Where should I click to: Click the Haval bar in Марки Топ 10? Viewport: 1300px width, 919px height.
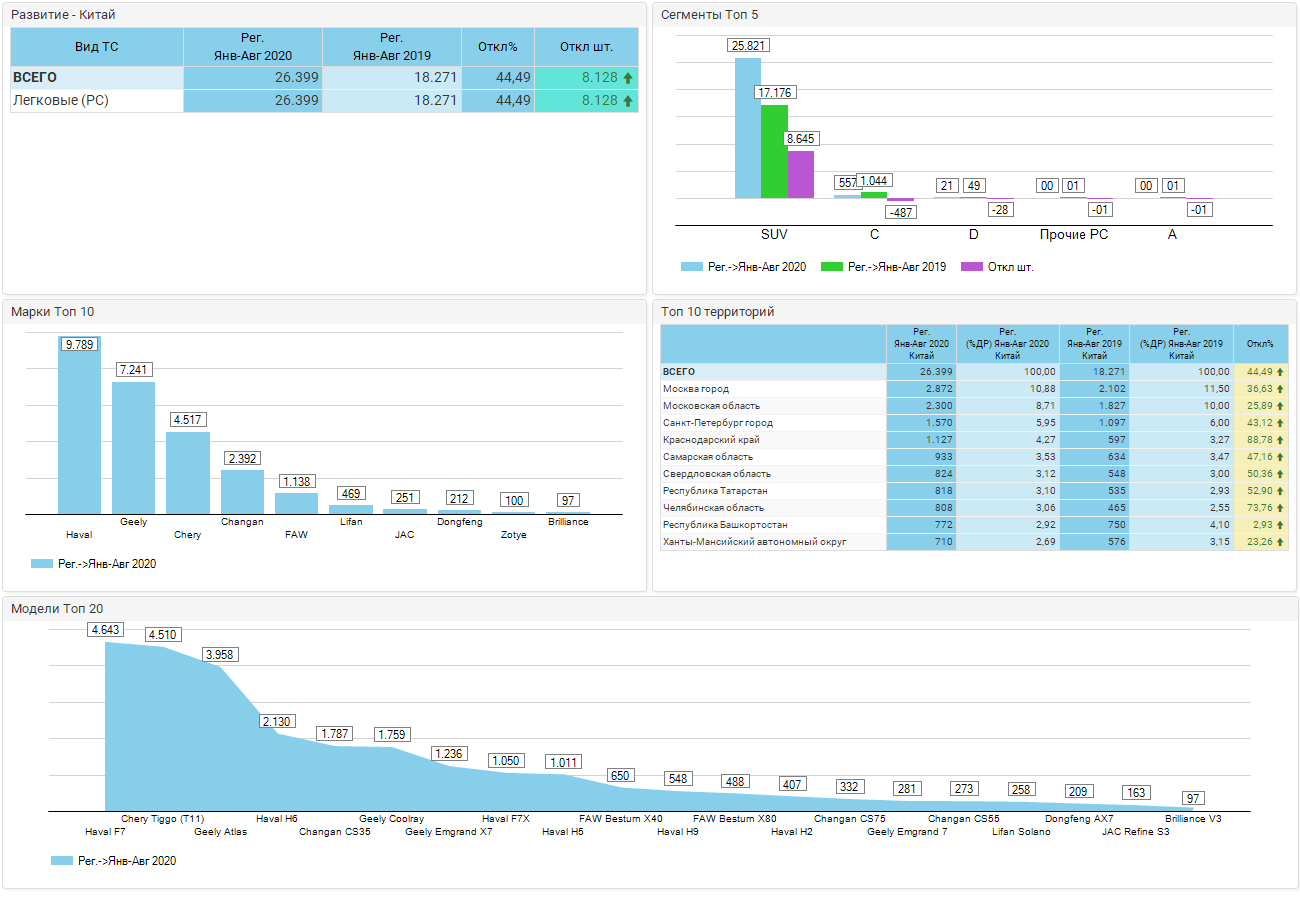79,426
